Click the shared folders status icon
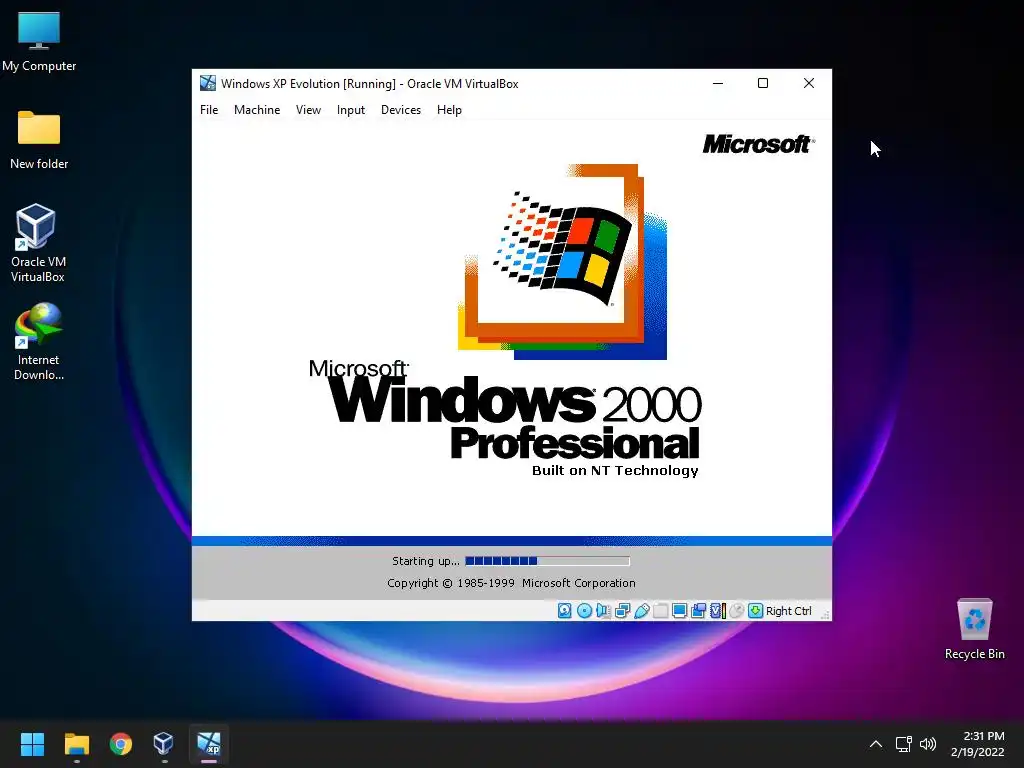The height and width of the screenshot is (768, 1024). 660,611
